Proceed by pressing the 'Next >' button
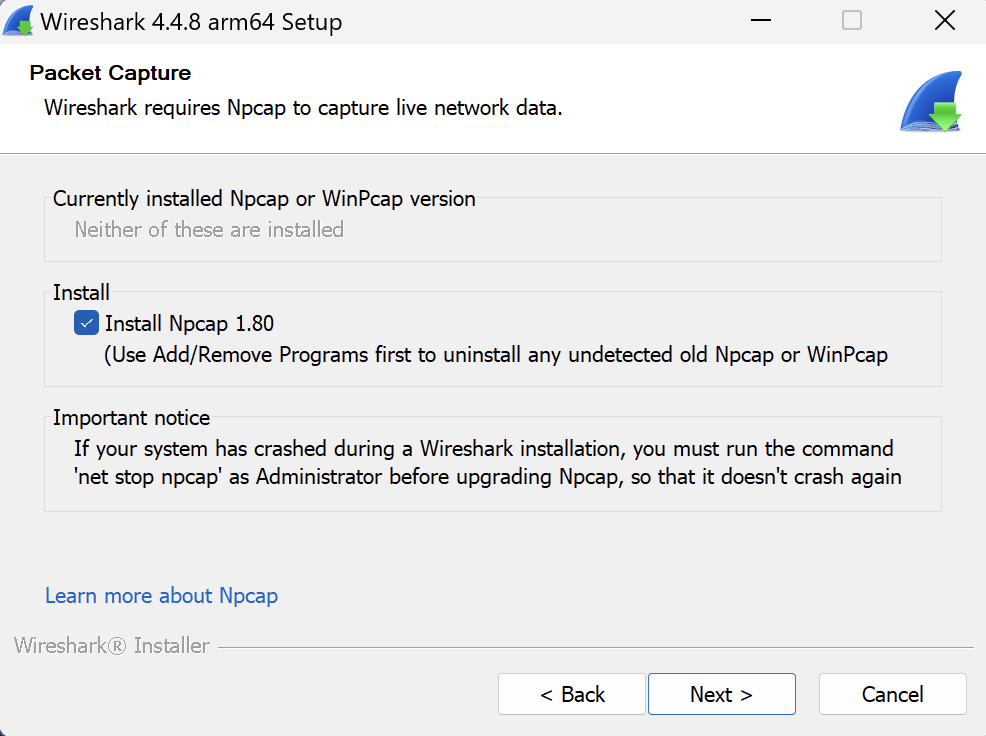986x736 pixels. [721, 694]
